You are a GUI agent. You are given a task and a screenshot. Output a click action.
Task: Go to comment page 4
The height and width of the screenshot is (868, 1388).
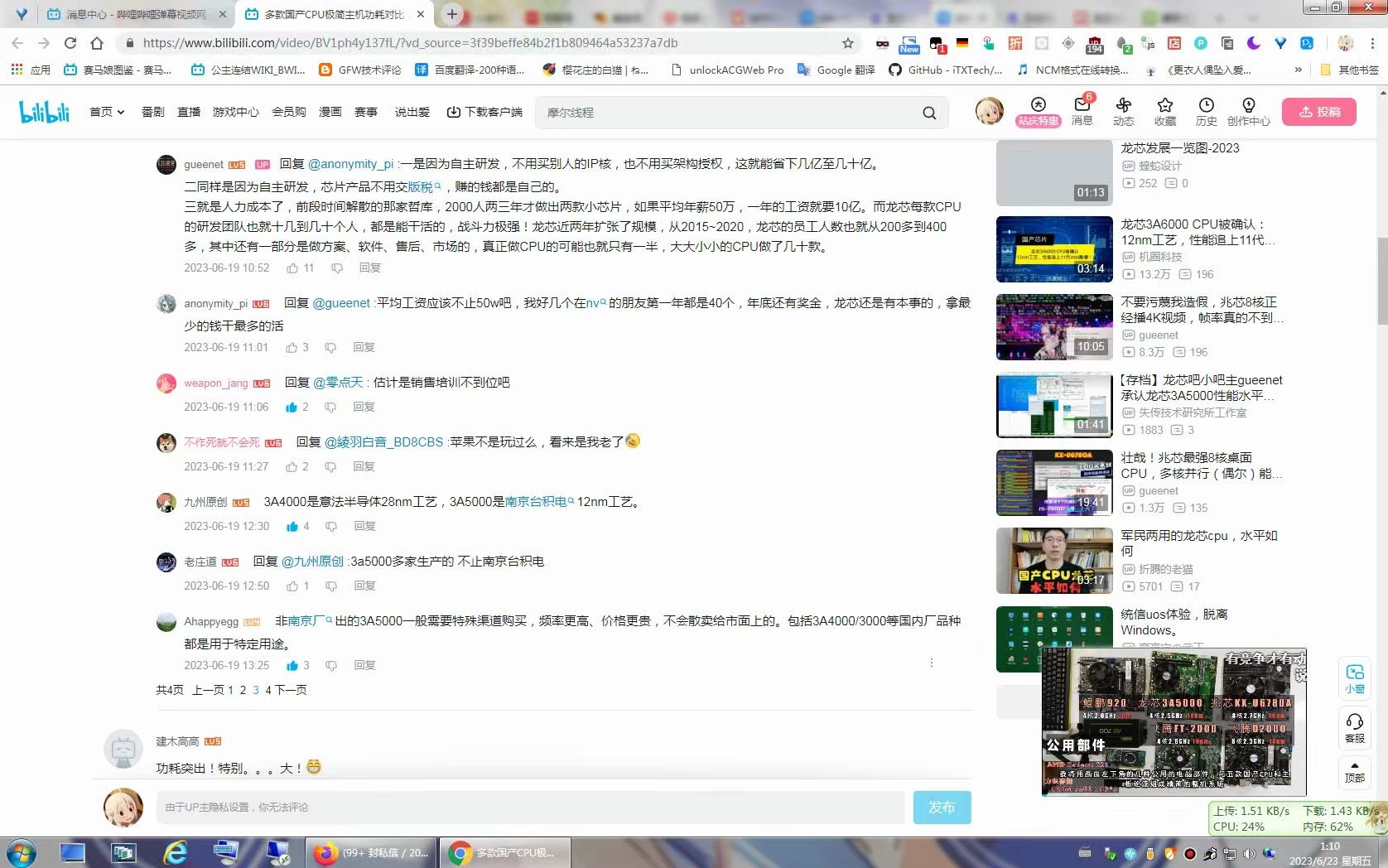click(x=268, y=690)
